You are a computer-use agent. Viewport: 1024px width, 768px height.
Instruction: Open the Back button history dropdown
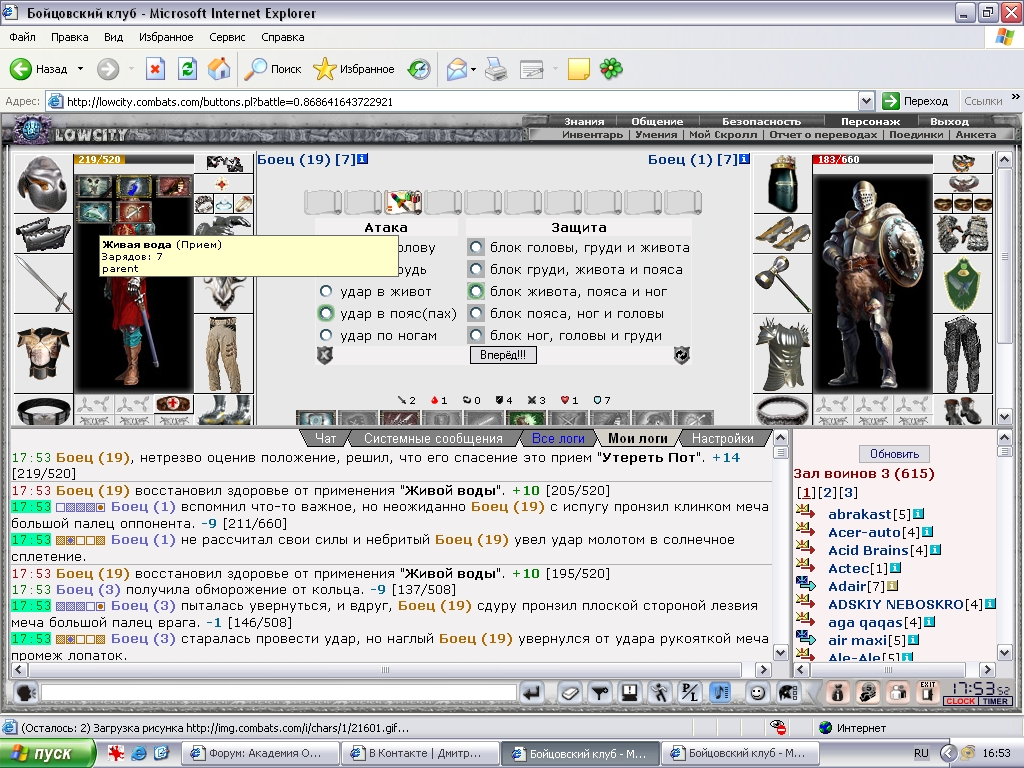click(80, 69)
